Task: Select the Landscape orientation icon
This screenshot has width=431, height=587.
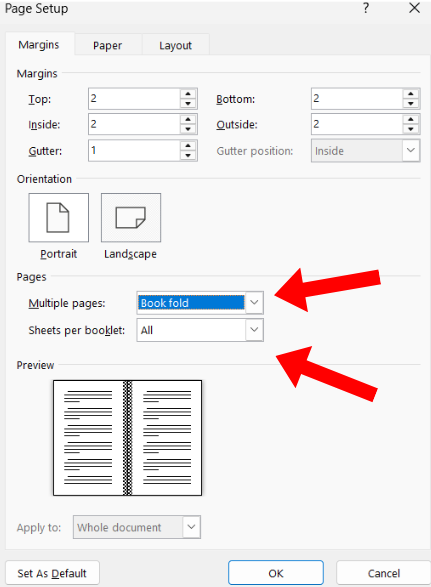Action: coord(131,218)
